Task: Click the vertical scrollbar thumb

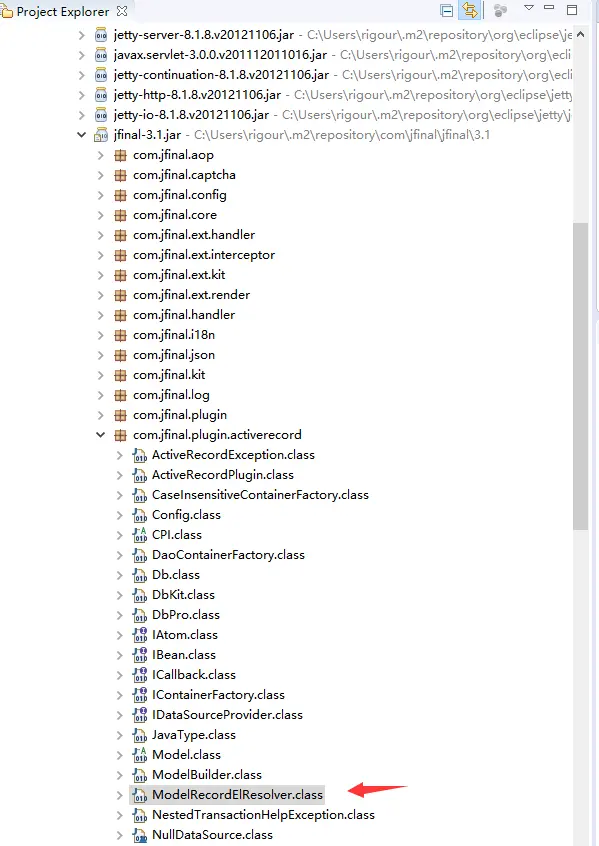Action: click(x=580, y=376)
